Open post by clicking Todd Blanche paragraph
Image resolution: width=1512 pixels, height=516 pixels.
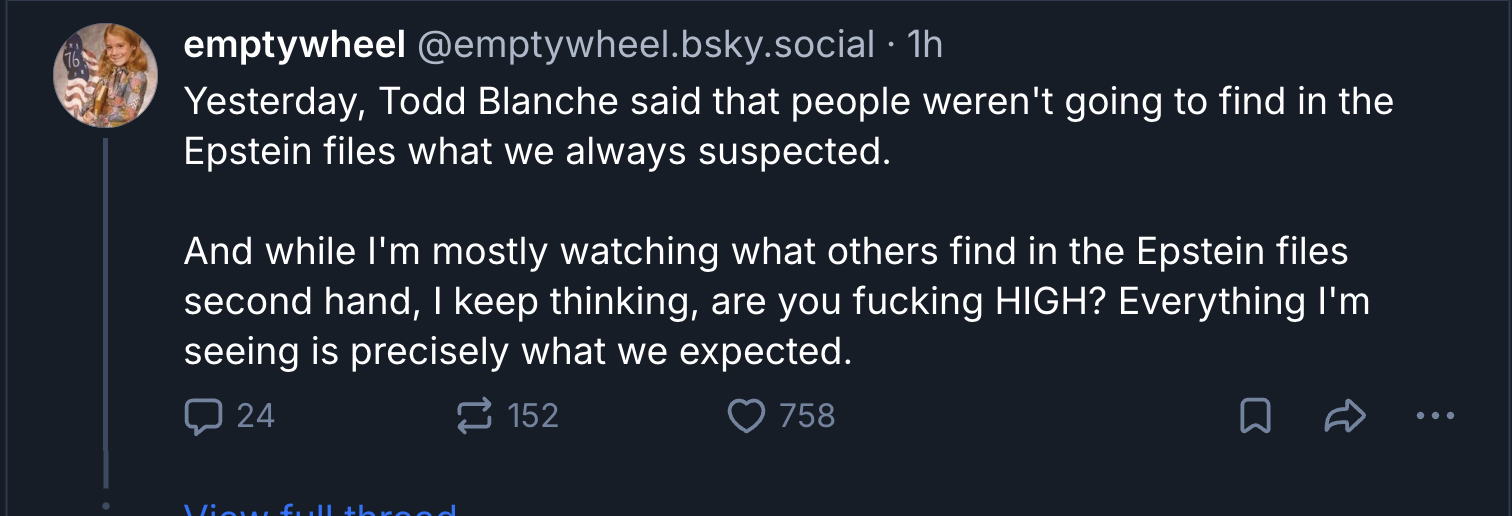(x=788, y=102)
